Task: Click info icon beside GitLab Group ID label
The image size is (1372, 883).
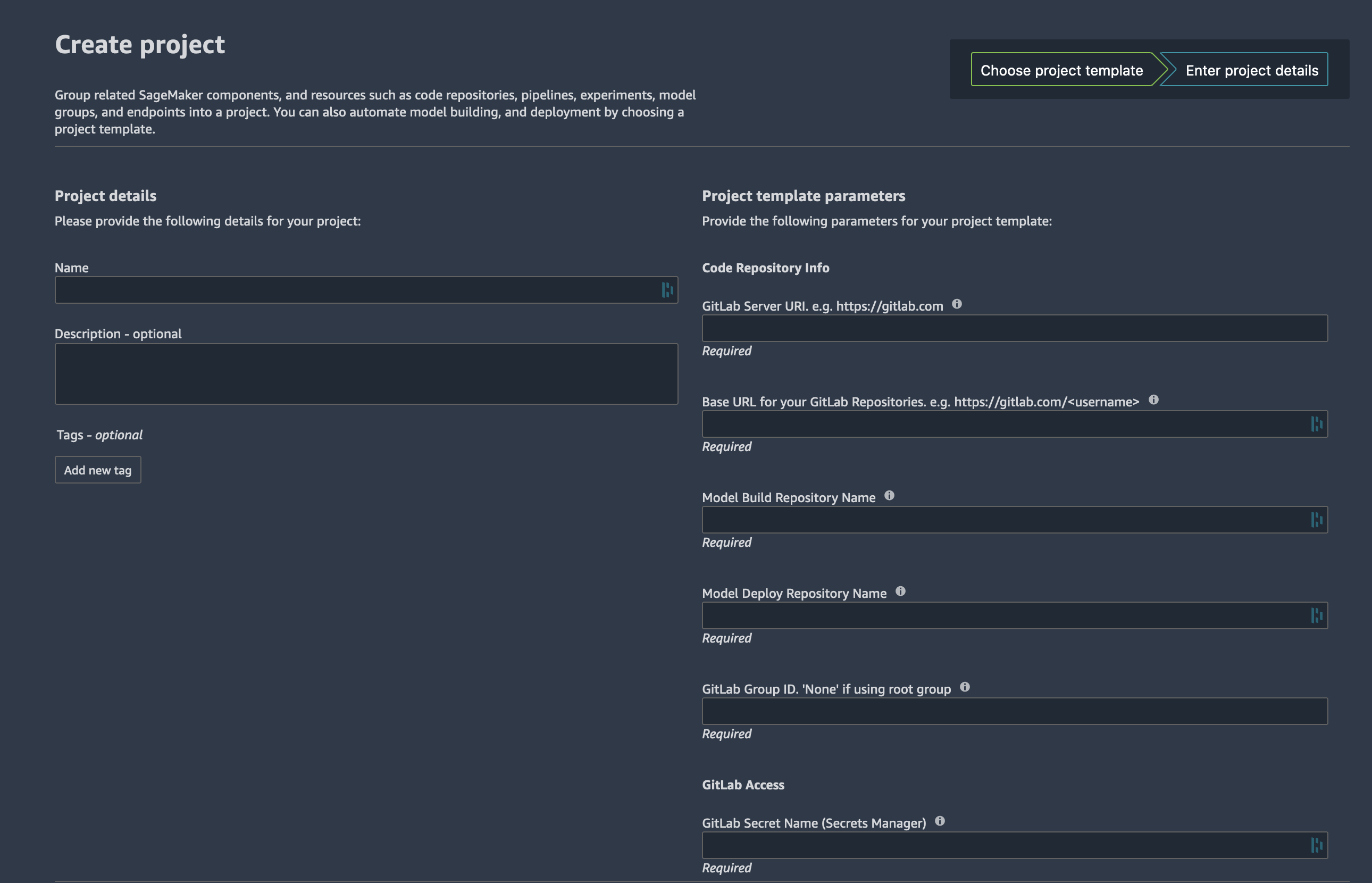Action: [x=965, y=687]
